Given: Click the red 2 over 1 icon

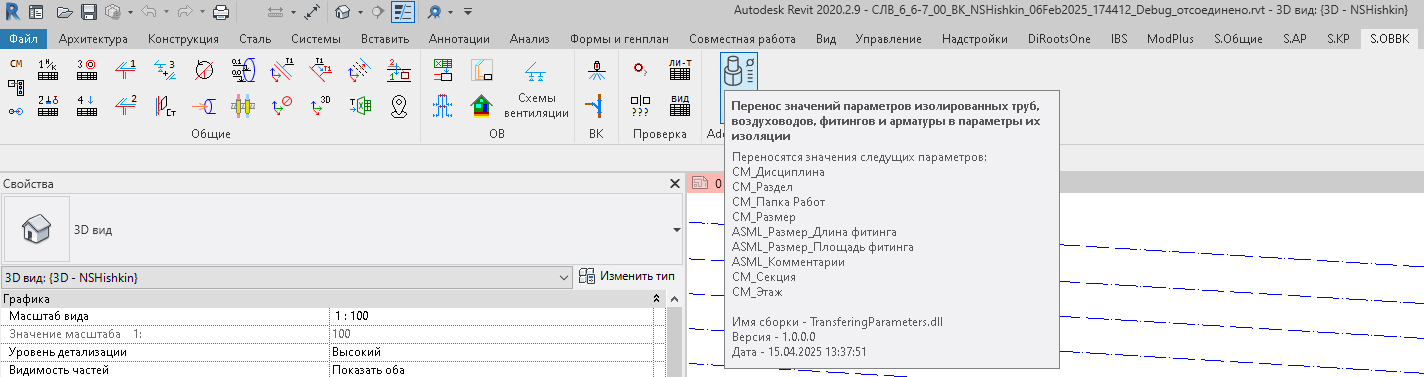Looking at the screenshot, I should tap(398, 69).
